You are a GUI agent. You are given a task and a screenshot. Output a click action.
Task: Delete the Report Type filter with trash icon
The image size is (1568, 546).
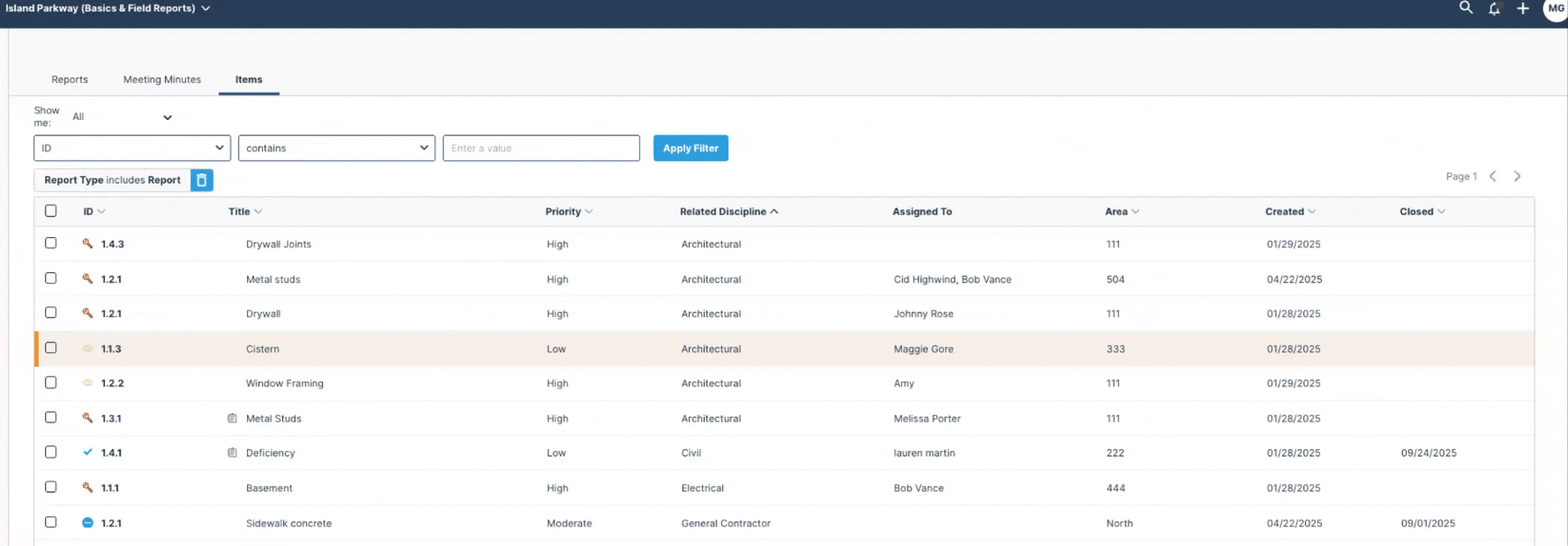click(x=202, y=180)
